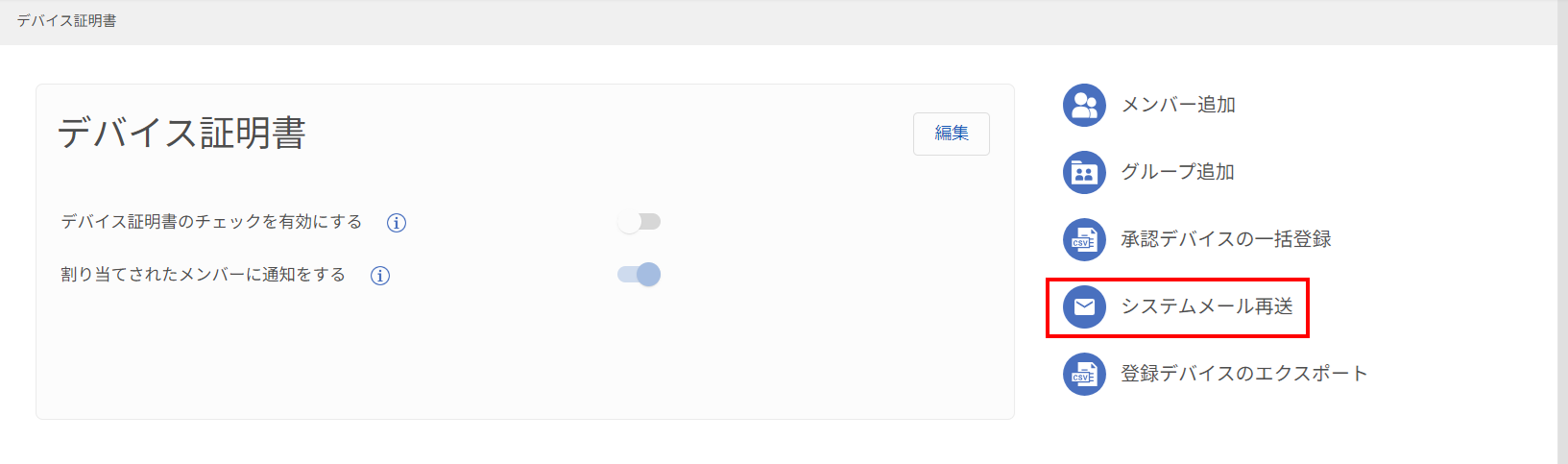Screen dimensions: 1568x464
Task: Click the メンバー追加 people icon
Action: (1084, 105)
